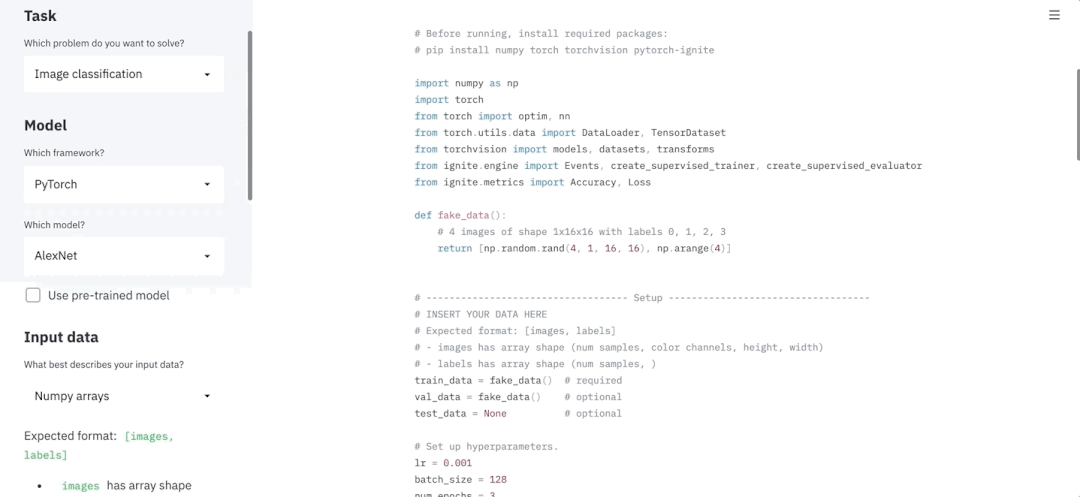Click the caret arrow beside AlexNet
1080x497 pixels.
pyautogui.click(x=207, y=256)
